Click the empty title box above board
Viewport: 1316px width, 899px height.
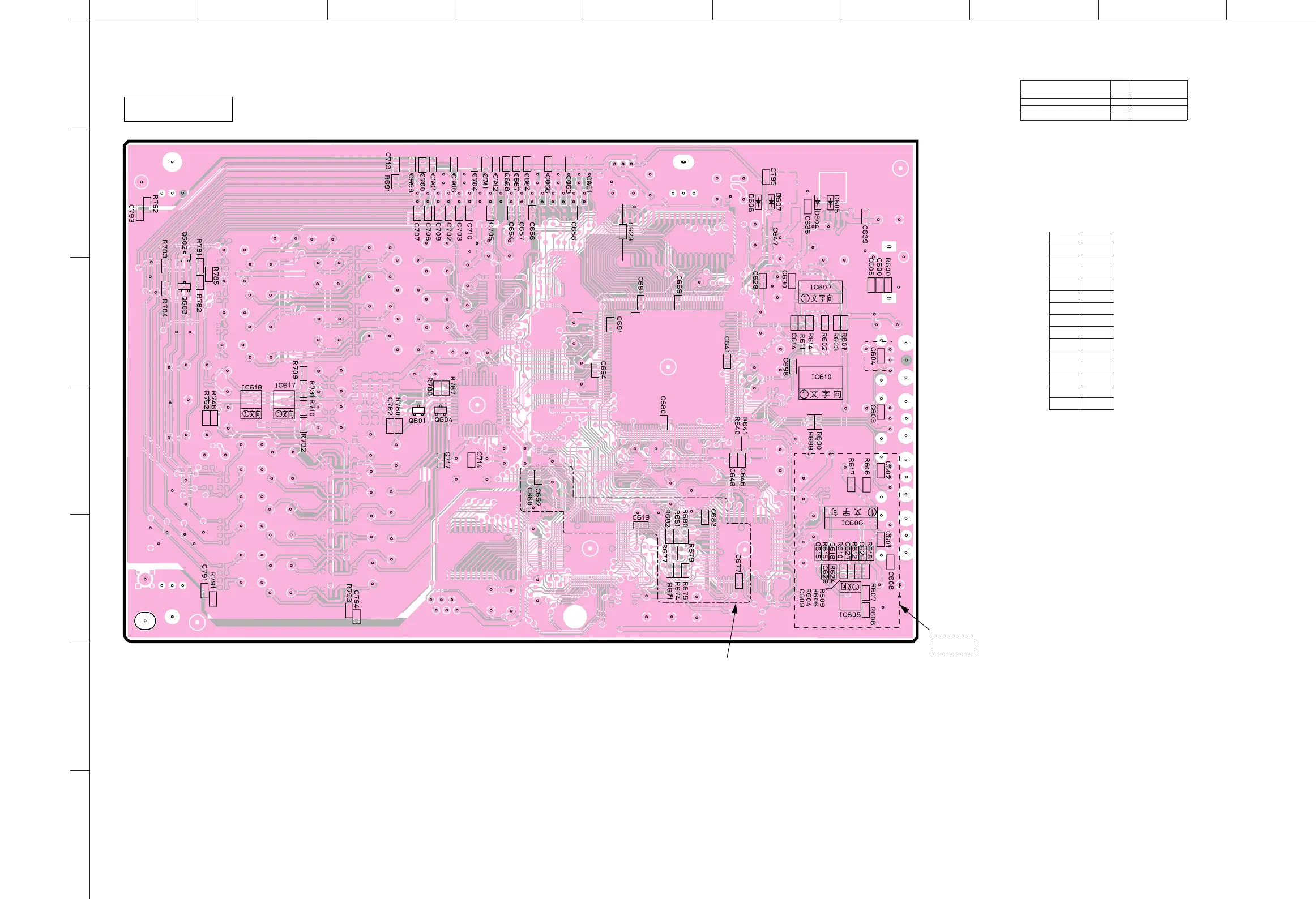[x=178, y=109]
